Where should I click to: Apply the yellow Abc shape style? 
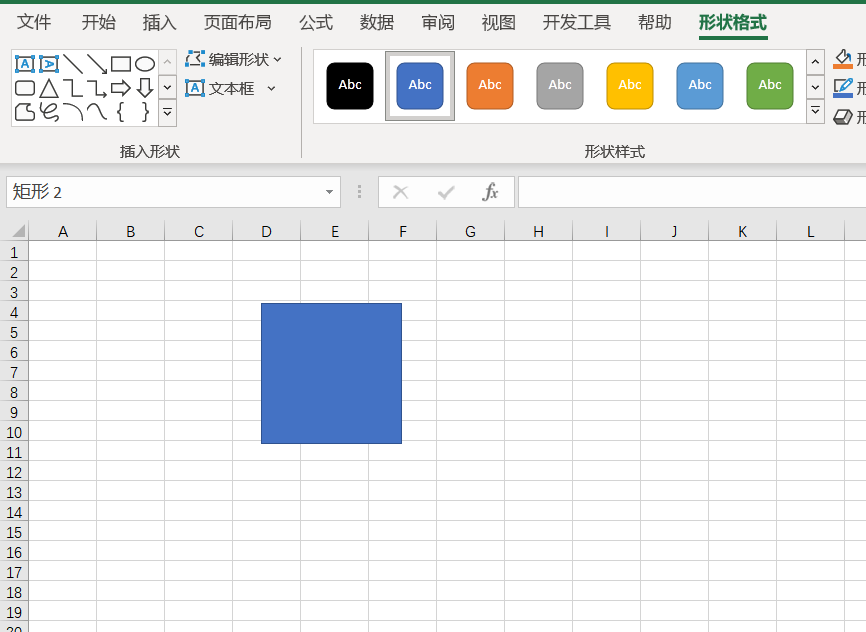coord(630,86)
